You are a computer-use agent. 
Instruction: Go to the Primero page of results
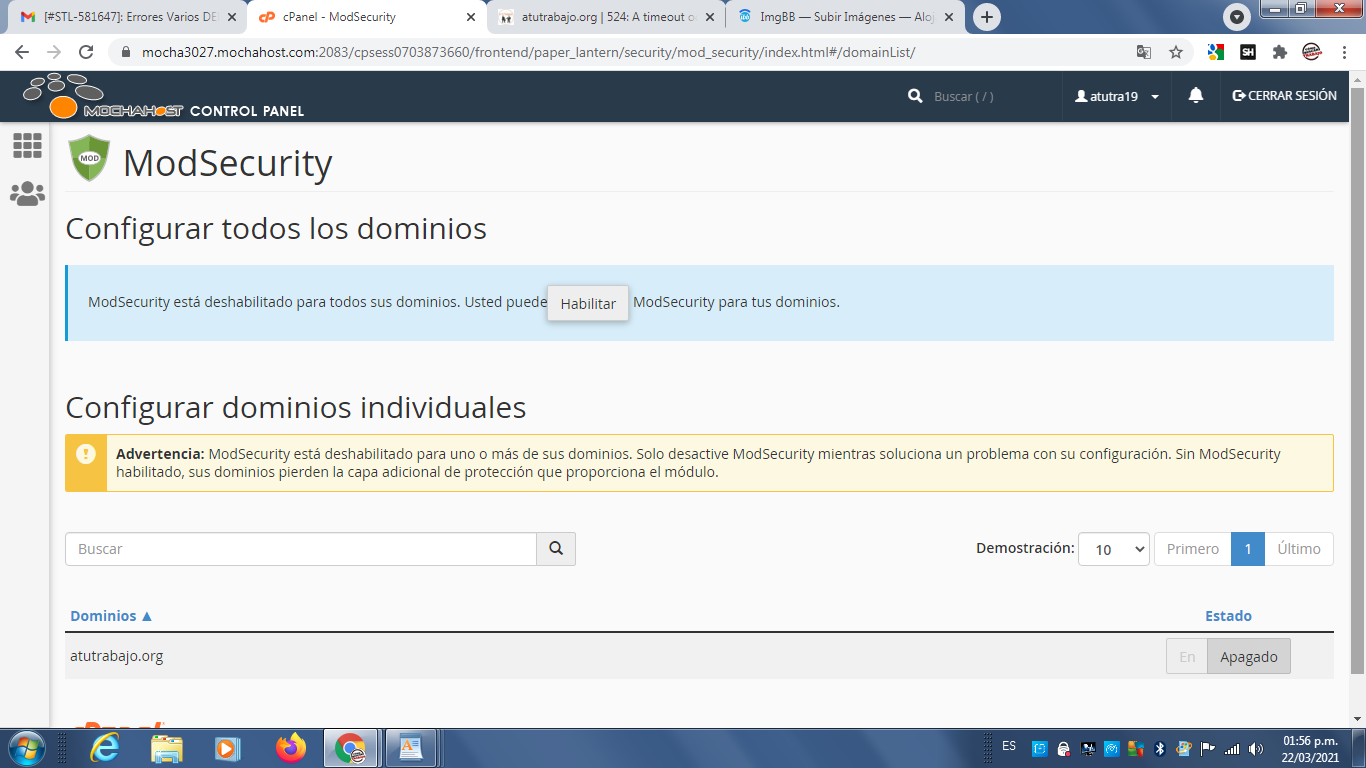[x=1193, y=549]
